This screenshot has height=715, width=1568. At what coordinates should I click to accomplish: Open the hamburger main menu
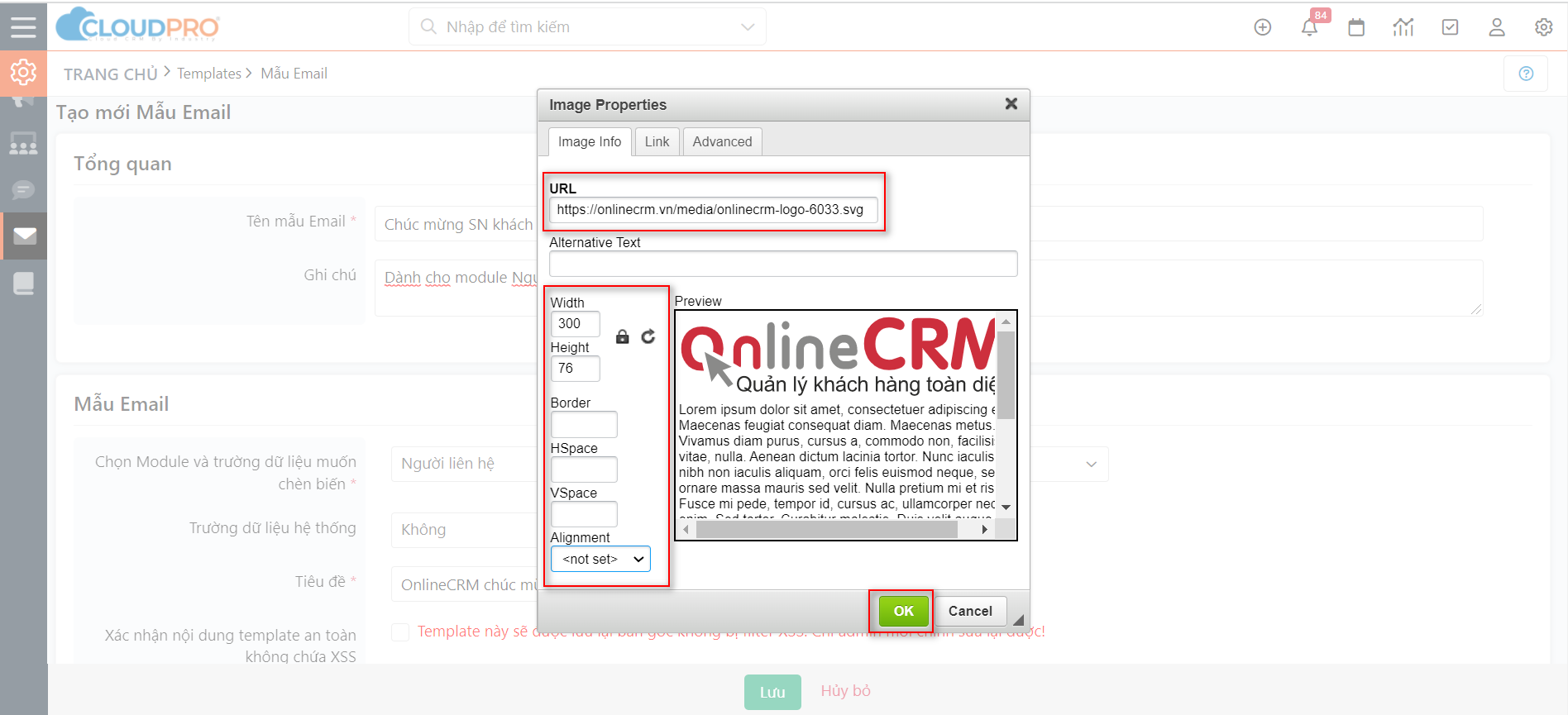coord(23,26)
